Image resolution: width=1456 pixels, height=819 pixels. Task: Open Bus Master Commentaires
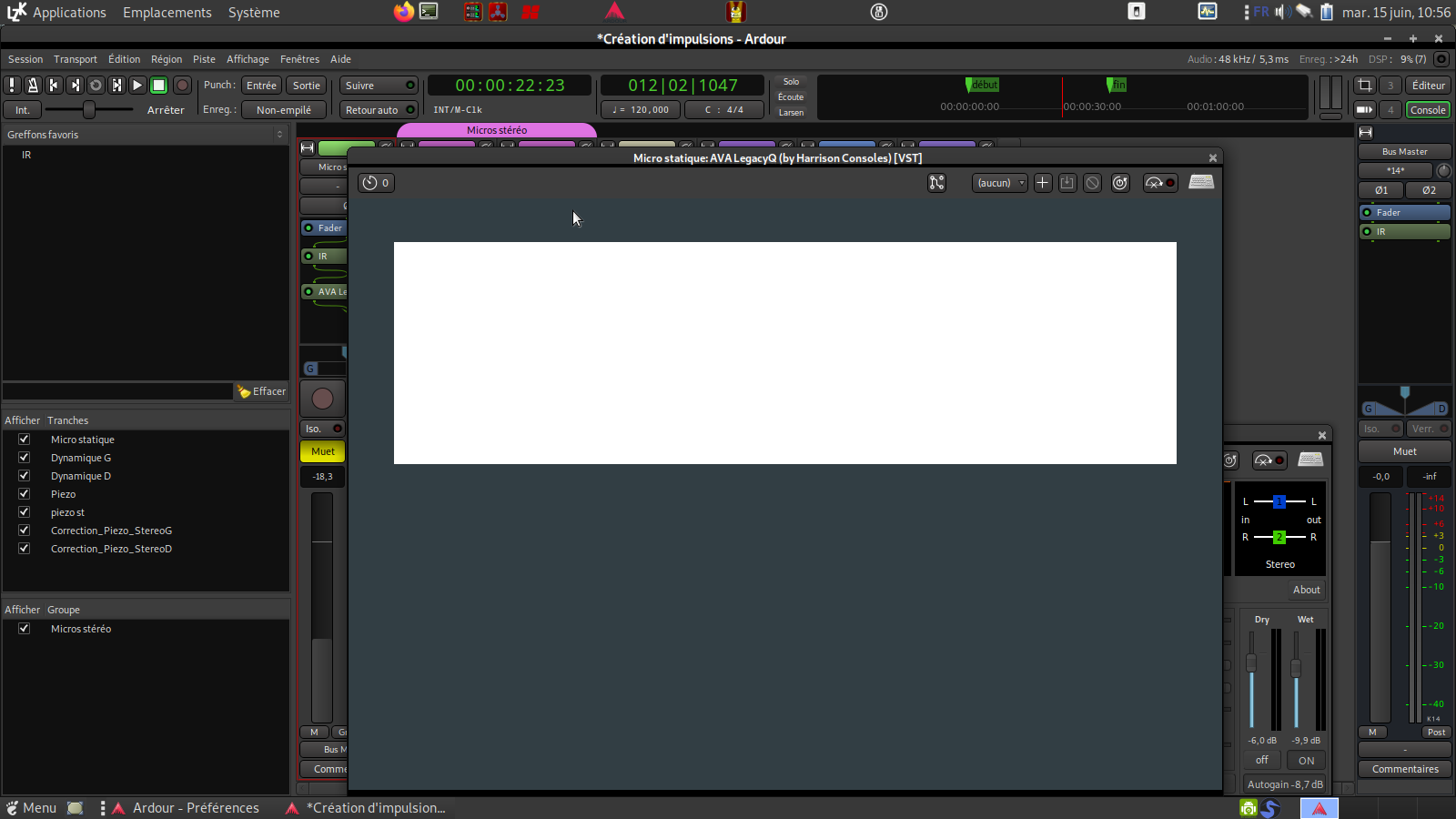coord(1405,769)
